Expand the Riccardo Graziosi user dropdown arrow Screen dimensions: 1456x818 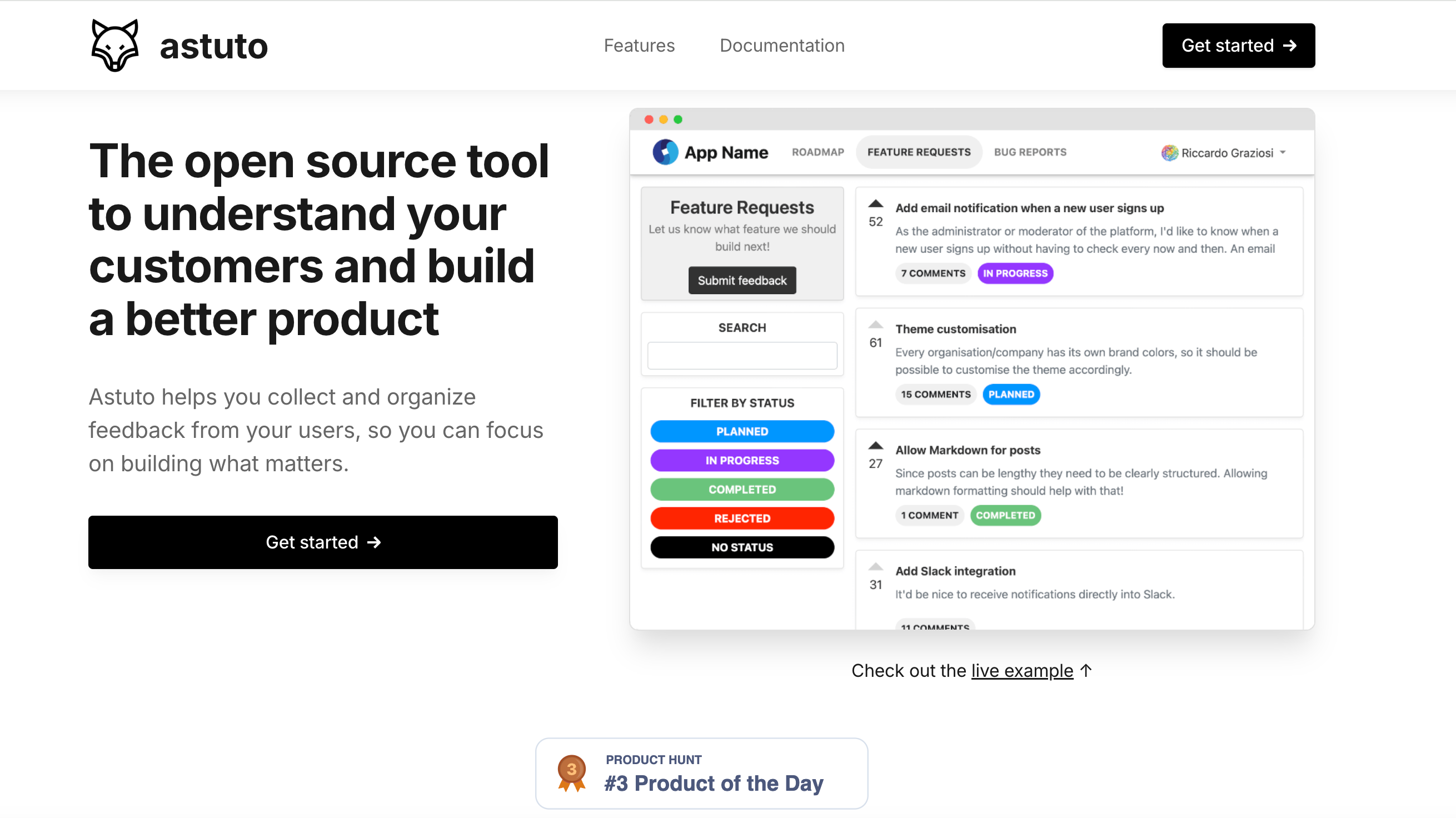[1283, 153]
